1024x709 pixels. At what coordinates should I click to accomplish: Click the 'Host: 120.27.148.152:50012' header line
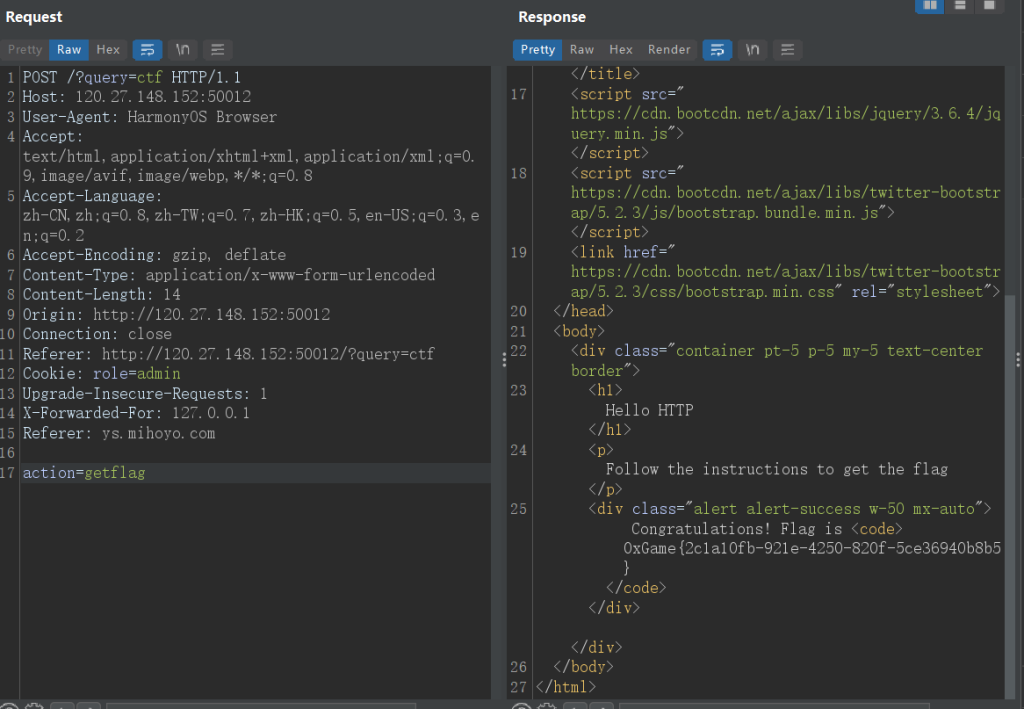coord(137,97)
